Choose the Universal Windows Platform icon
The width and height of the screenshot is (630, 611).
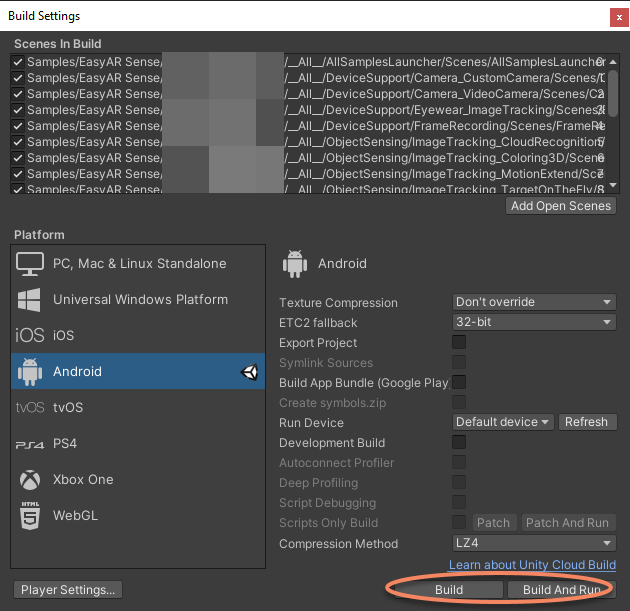(30, 300)
